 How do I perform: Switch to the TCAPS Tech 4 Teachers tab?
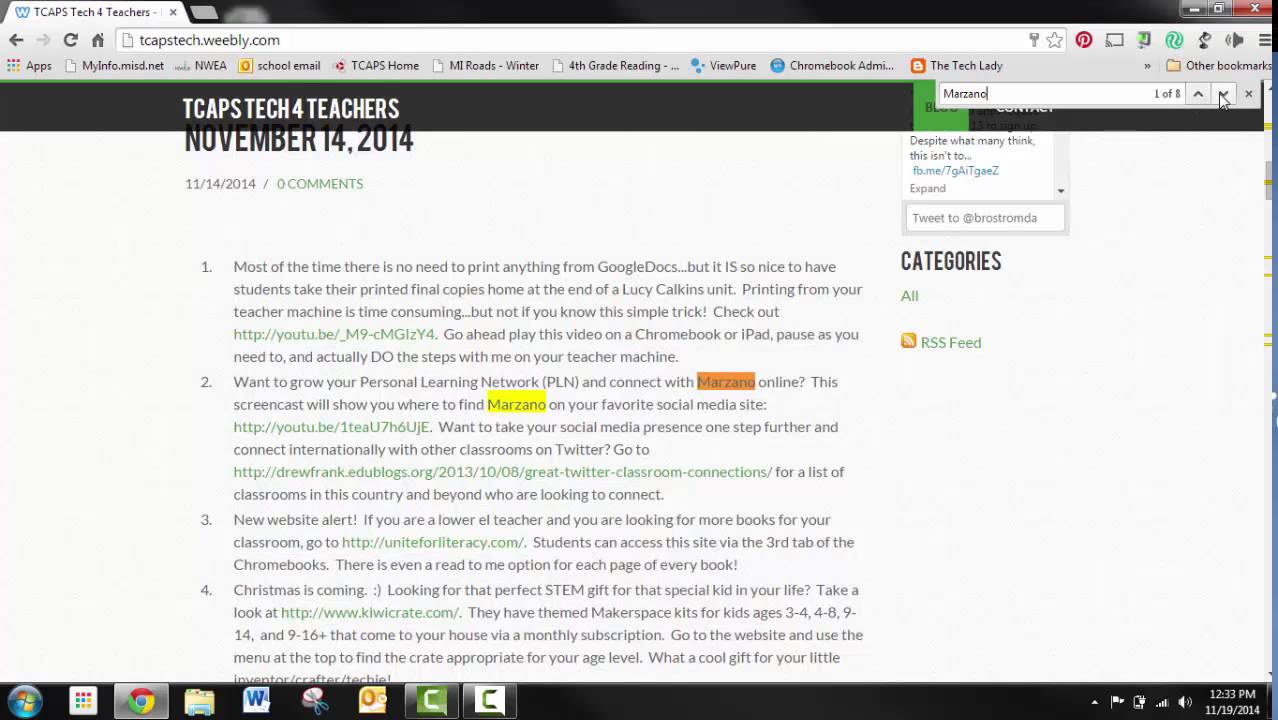tap(95, 12)
